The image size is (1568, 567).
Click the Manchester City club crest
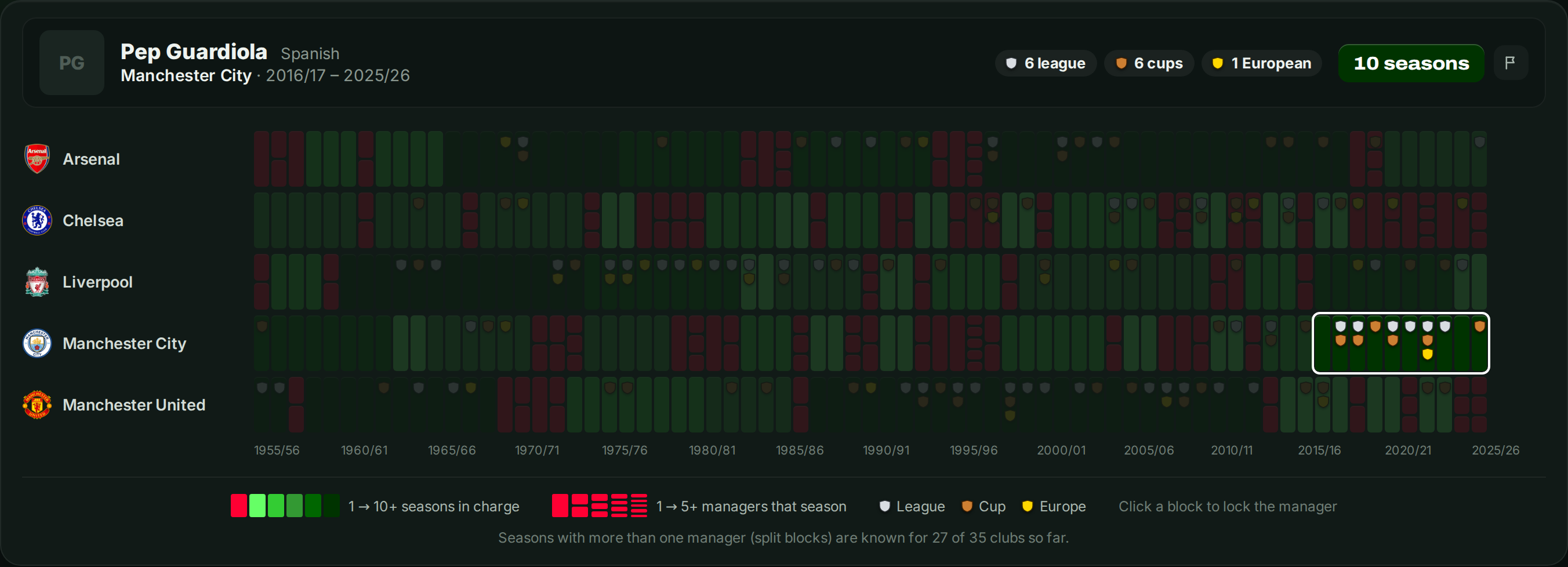point(37,343)
